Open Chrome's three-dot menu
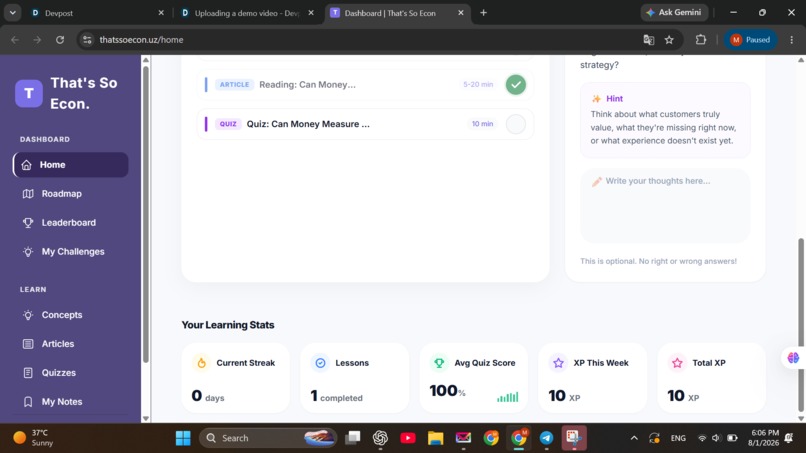Image resolution: width=806 pixels, height=453 pixels. tap(792, 40)
